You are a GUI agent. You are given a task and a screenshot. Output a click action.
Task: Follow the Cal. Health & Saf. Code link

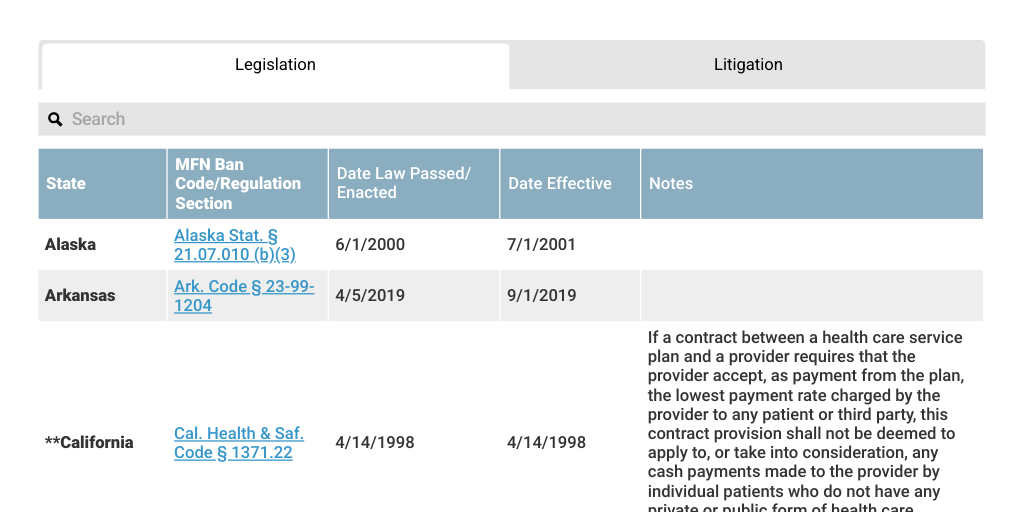238,443
